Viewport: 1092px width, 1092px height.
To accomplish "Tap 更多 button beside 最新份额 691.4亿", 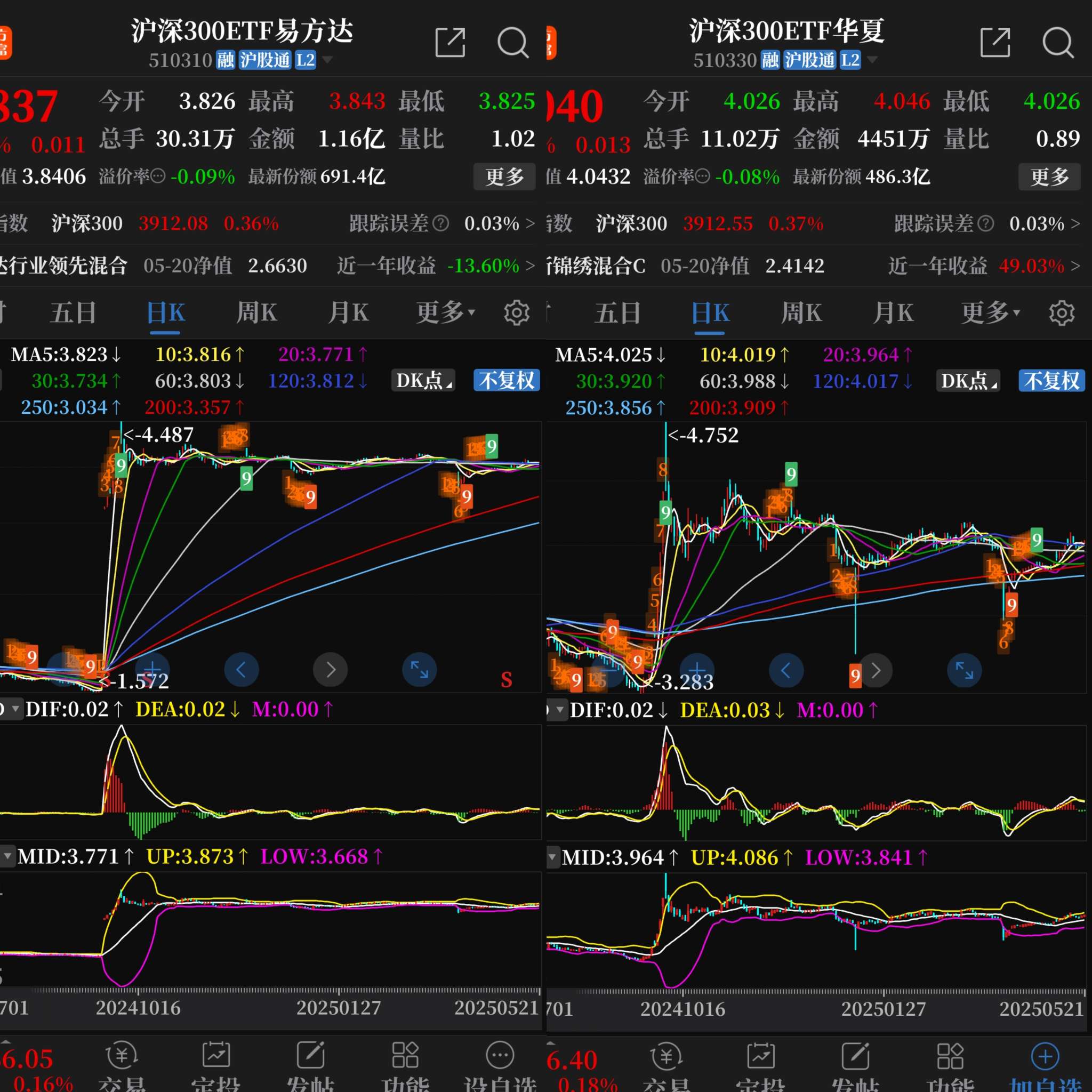I will coord(505,177).
